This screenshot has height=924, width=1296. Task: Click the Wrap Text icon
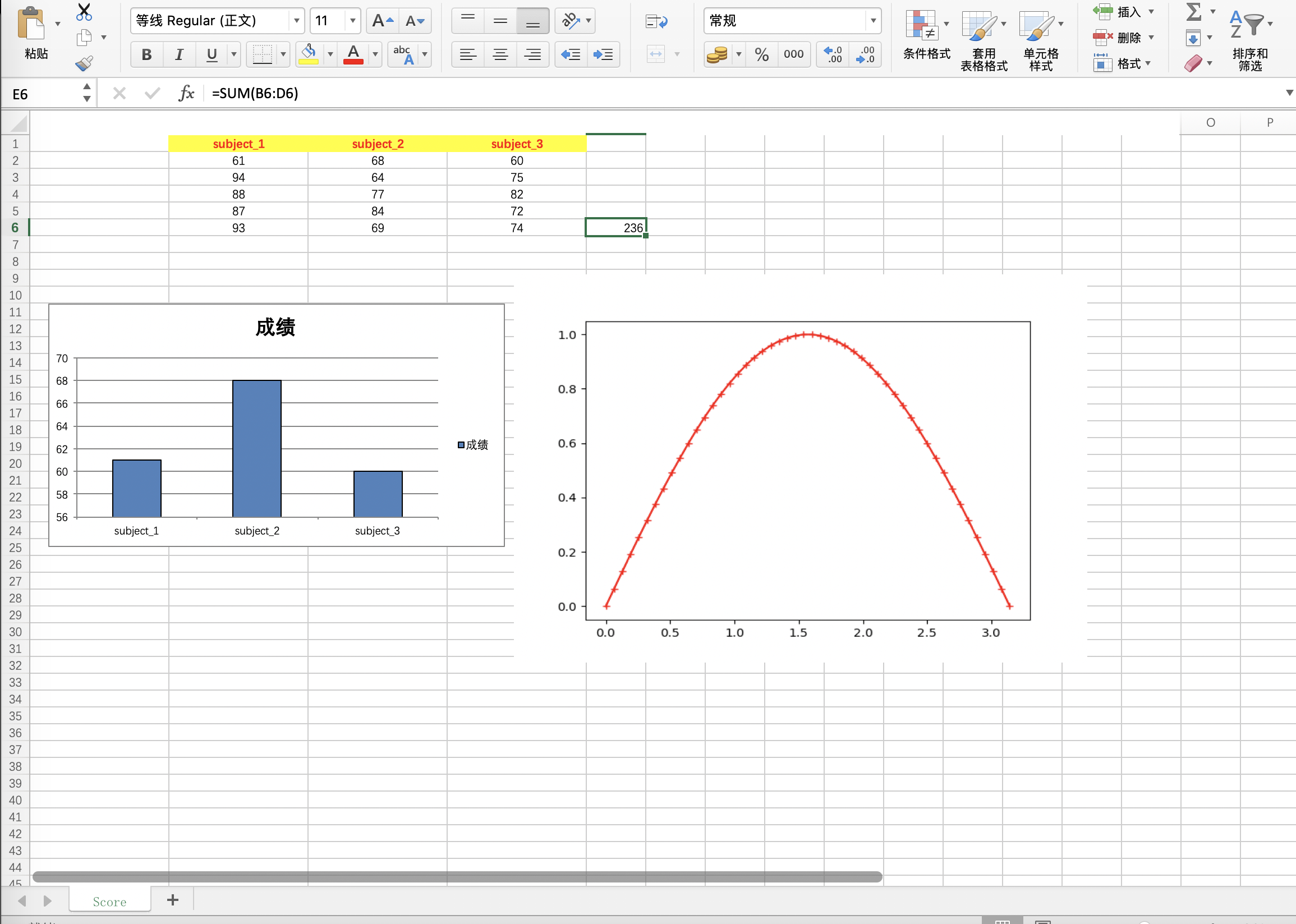[656, 22]
